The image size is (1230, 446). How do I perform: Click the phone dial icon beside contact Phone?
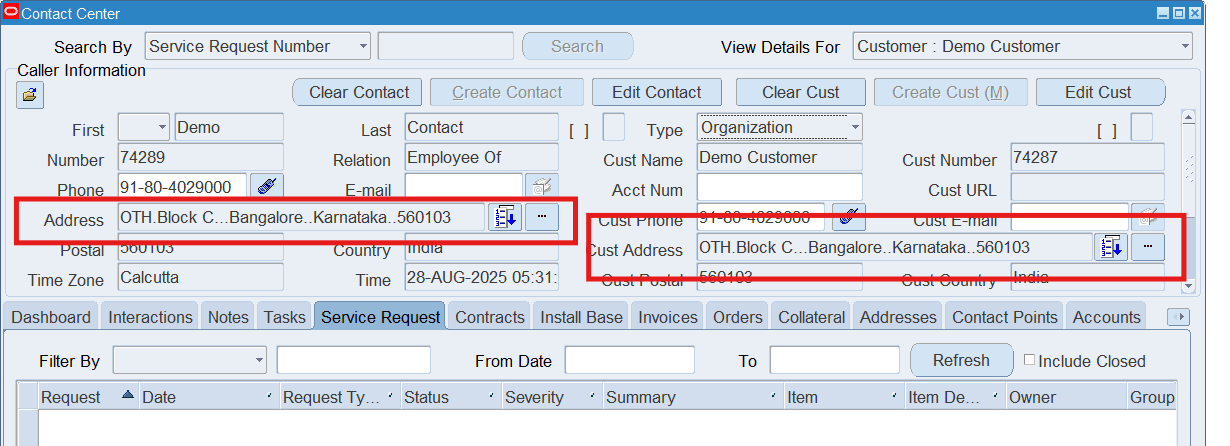click(267, 187)
